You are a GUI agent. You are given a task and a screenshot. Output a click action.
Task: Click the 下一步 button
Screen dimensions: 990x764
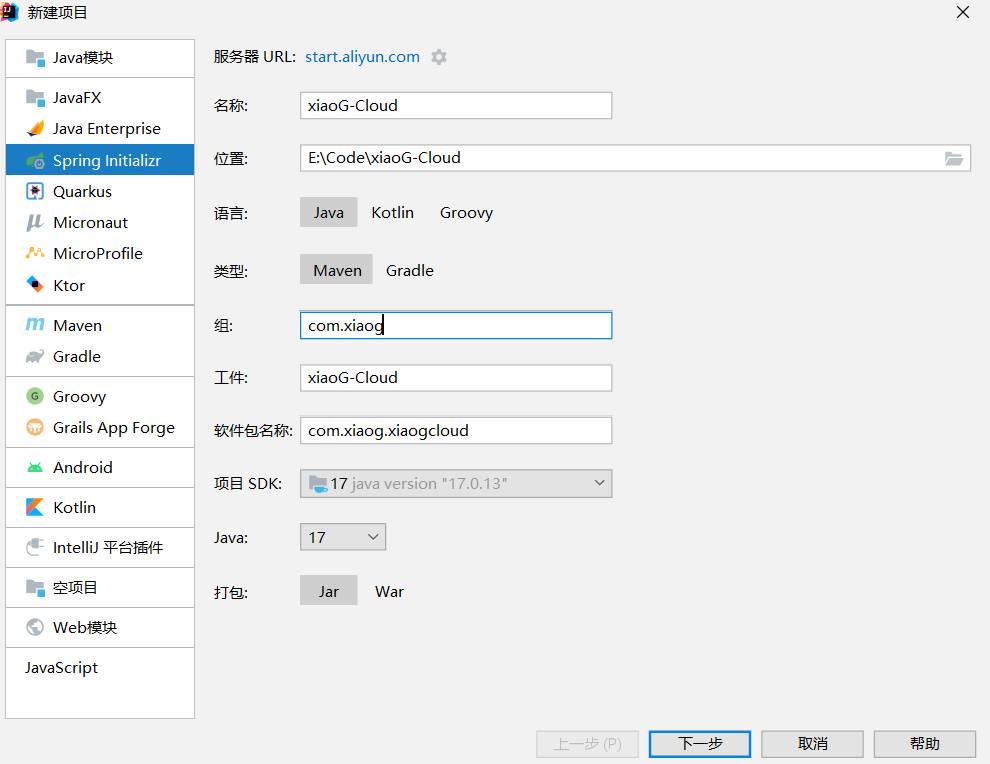(700, 744)
